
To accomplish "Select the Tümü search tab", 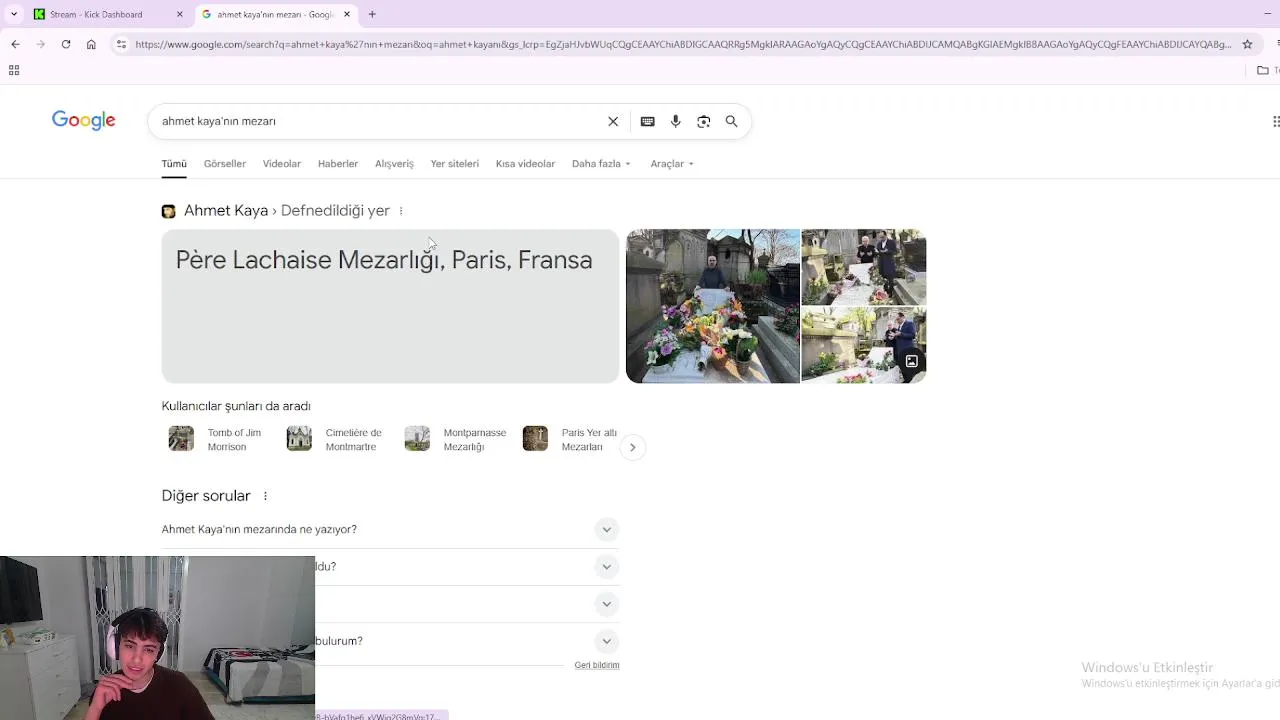I will click(x=174, y=164).
